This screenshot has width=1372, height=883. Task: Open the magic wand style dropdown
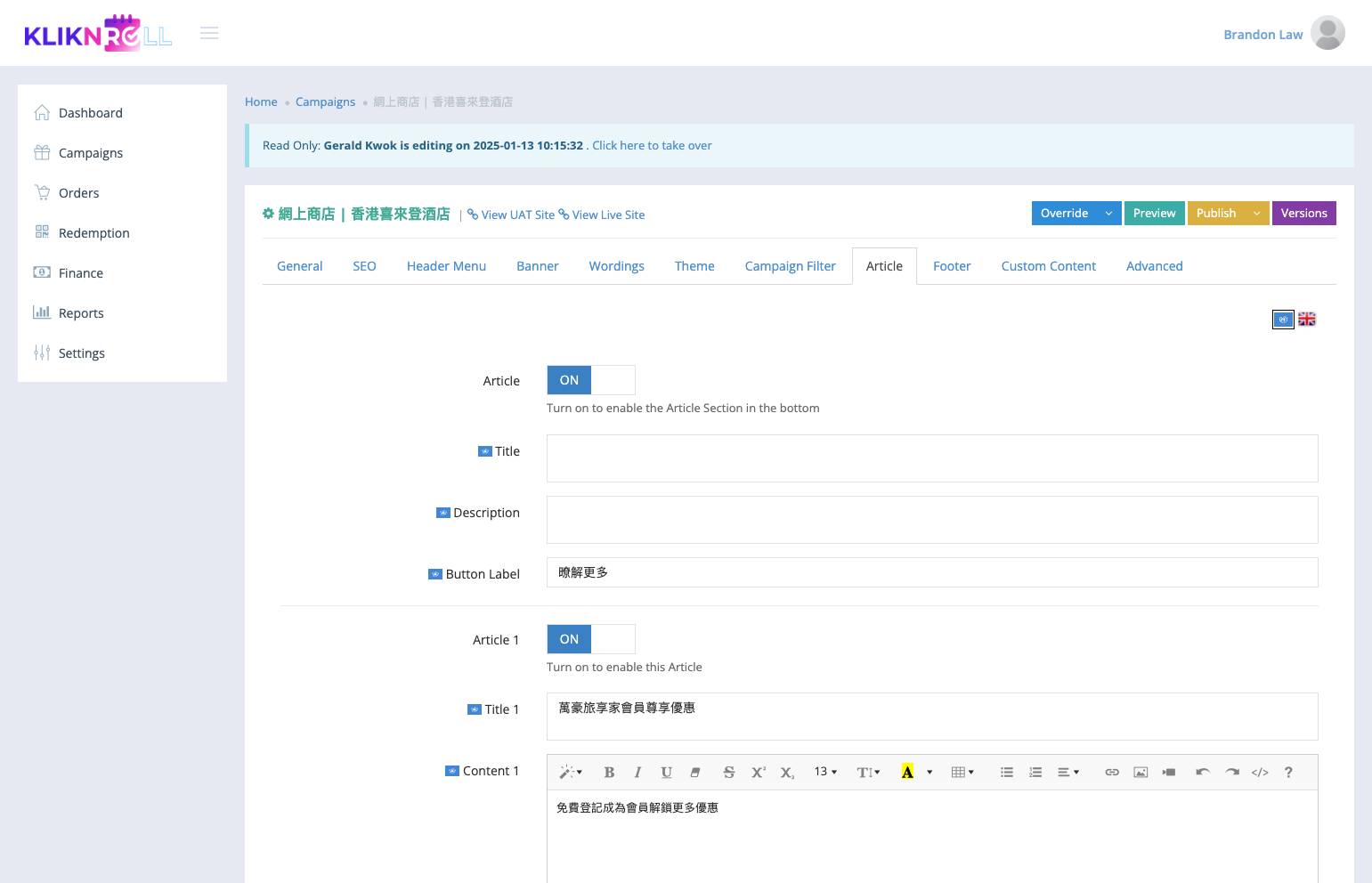[x=571, y=773]
